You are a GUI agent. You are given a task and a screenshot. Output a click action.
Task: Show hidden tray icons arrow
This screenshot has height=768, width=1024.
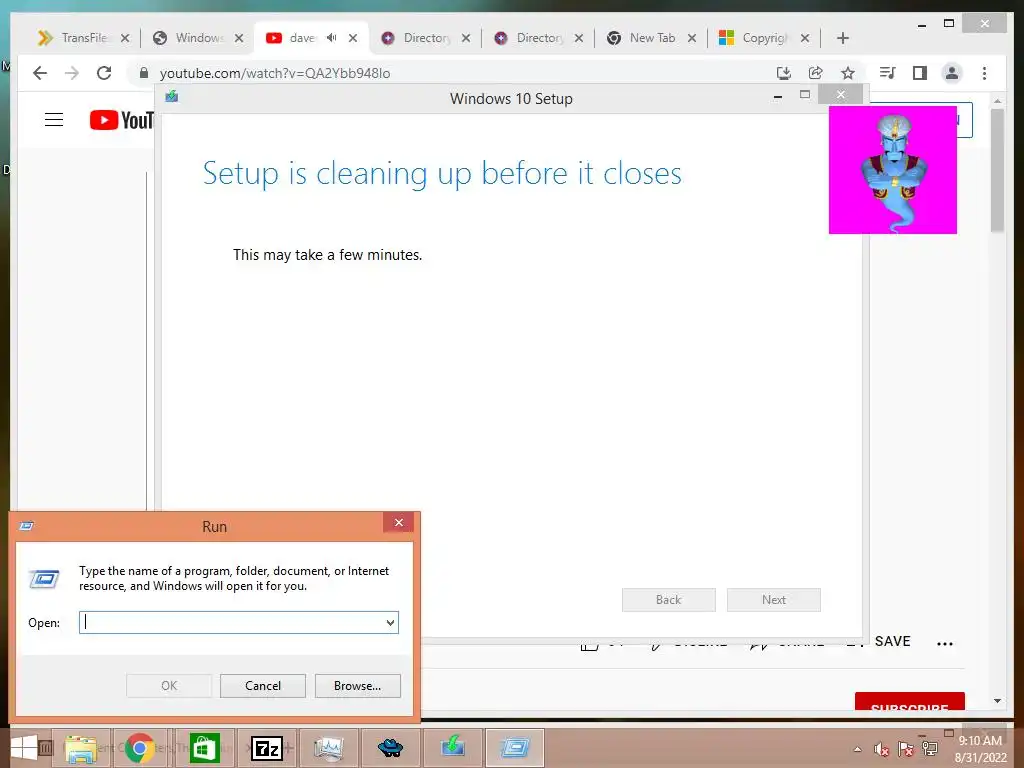[857, 749]
